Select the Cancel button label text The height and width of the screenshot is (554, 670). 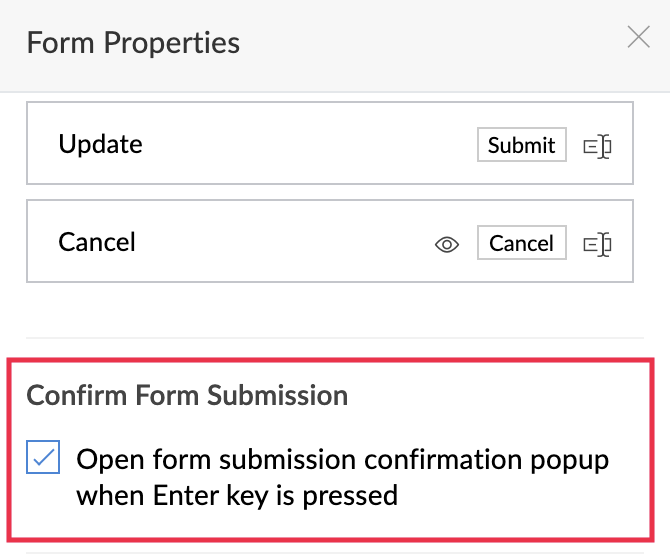coord(97,242)
